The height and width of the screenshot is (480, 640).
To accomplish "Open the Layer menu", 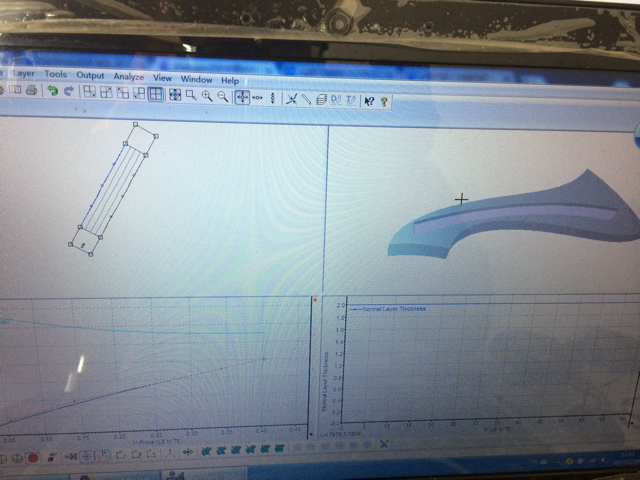I will click(24, 73).
